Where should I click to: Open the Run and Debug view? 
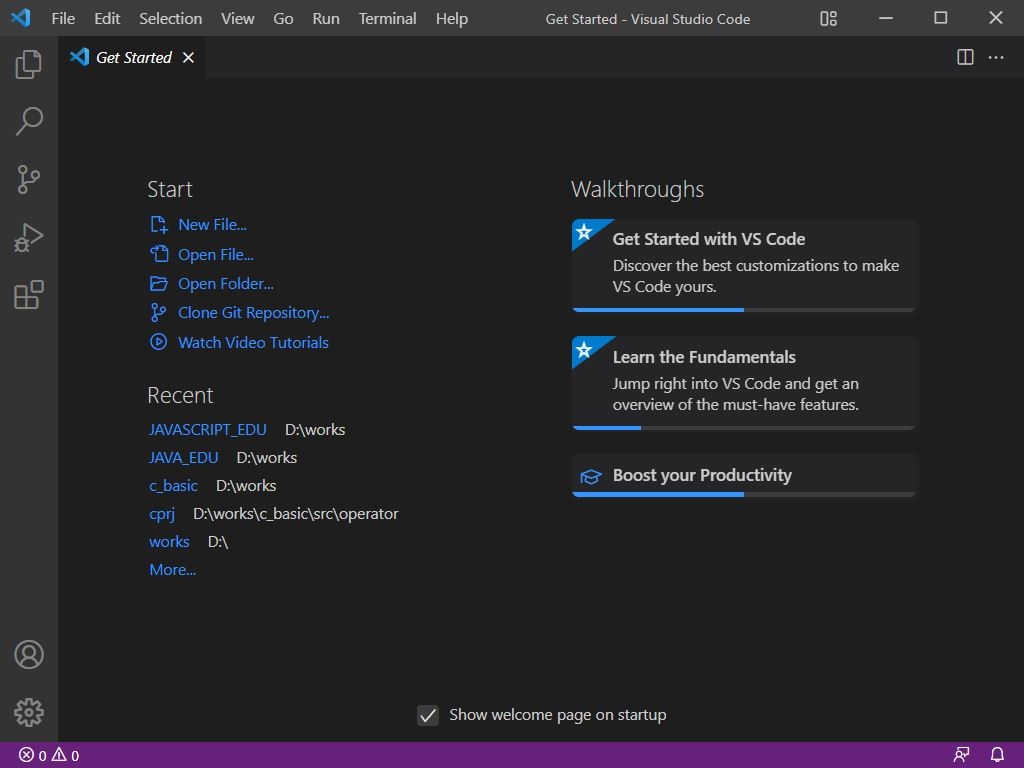(x=29, y=238)
